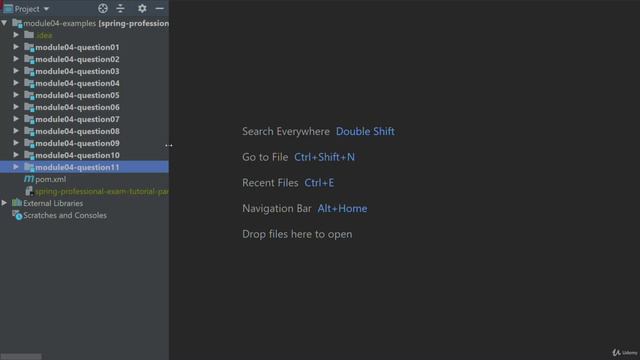Click module04-question01 module folder icon
Screen dimensions: 640x360
29,47
